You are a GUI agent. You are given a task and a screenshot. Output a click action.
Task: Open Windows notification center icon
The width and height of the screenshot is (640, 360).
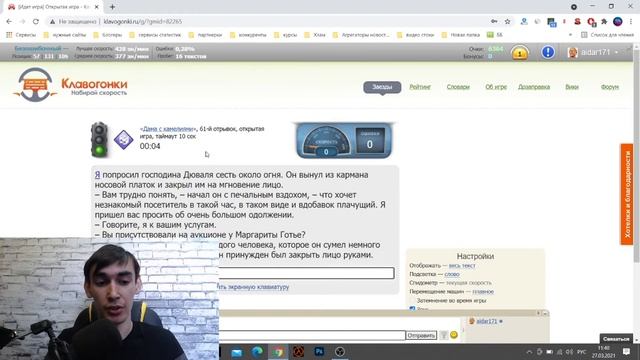pyautogui.click(x=627, y=352)
